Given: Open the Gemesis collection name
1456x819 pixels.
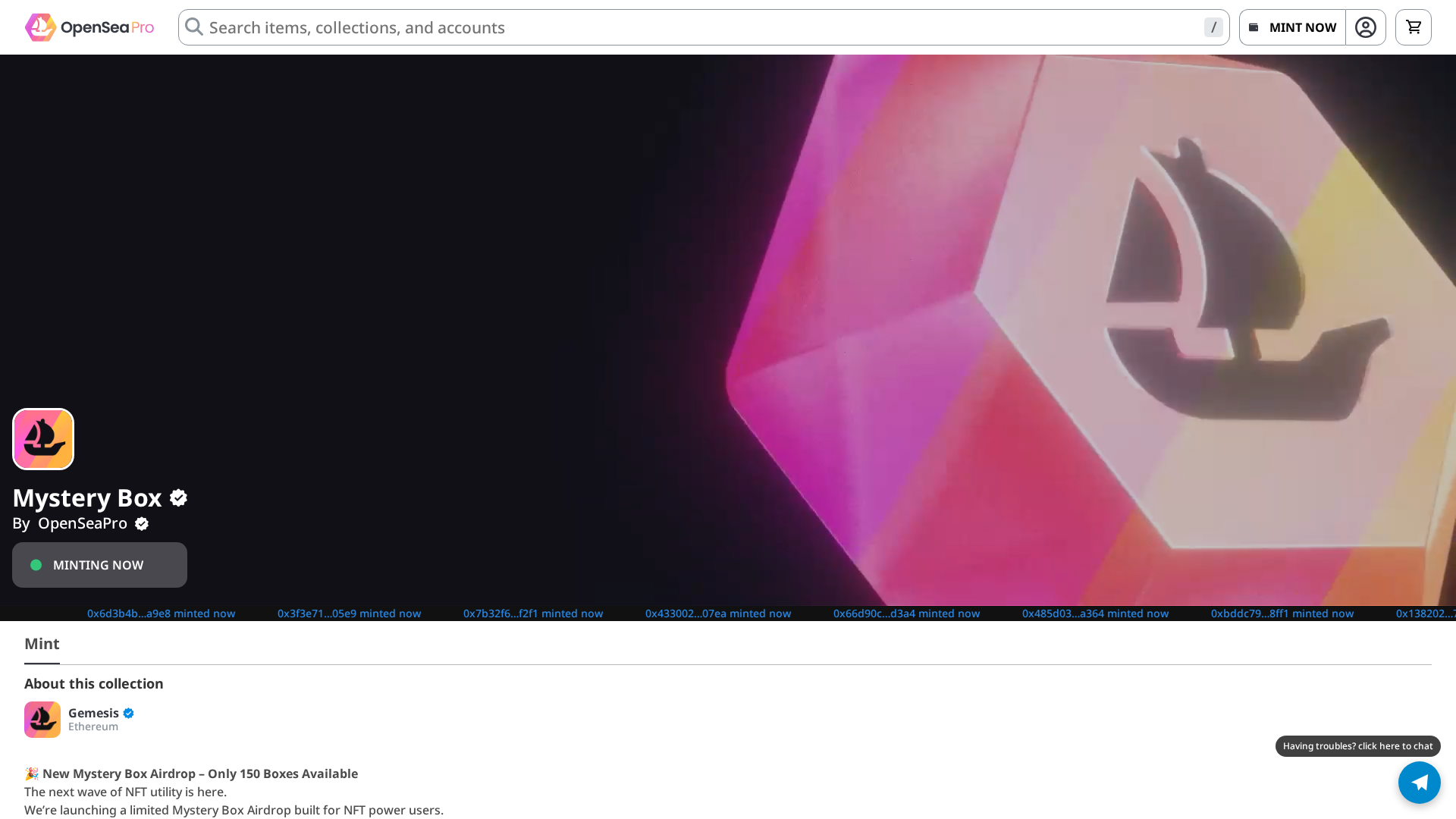Looking at the screenshot, I should (x=93, y=713).
